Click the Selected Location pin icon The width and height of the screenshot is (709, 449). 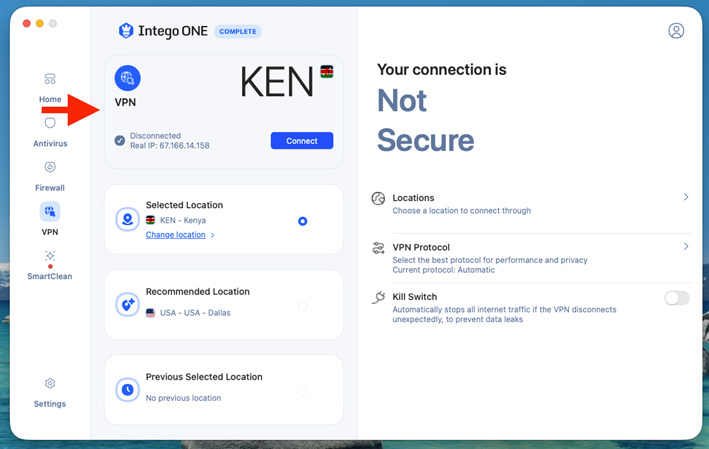128,219
